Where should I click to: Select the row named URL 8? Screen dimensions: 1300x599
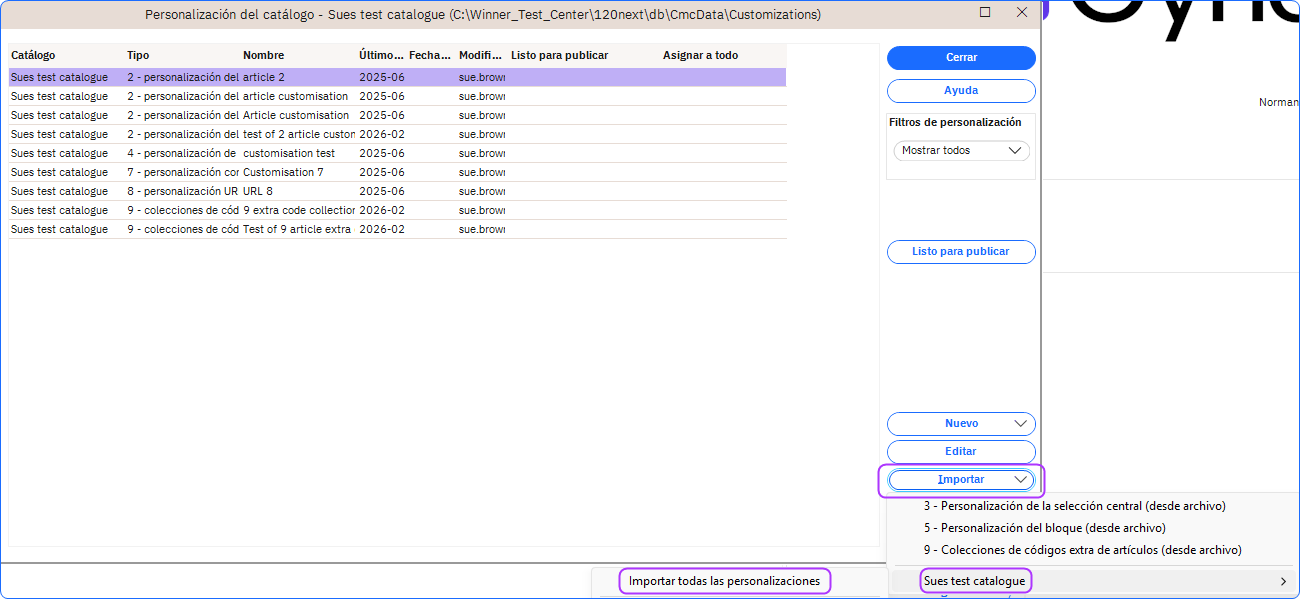(x=258, y=192)
